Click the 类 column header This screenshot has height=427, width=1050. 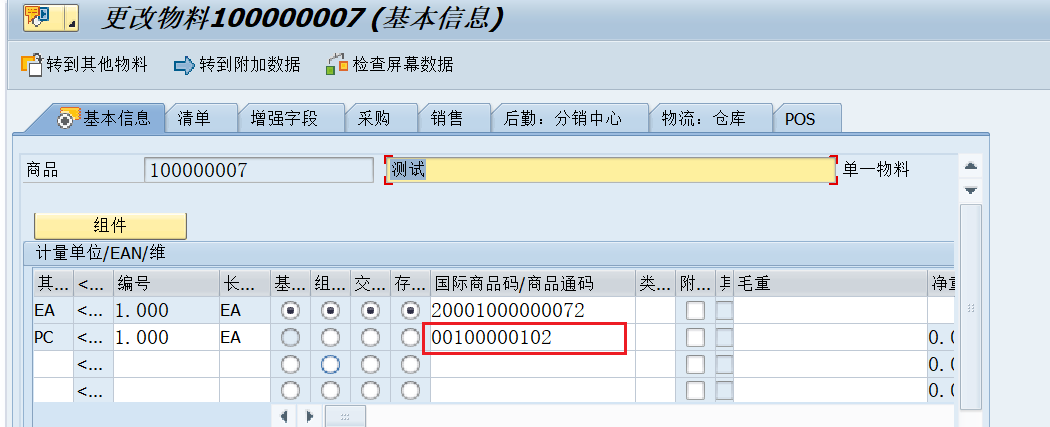pos(655,284)
